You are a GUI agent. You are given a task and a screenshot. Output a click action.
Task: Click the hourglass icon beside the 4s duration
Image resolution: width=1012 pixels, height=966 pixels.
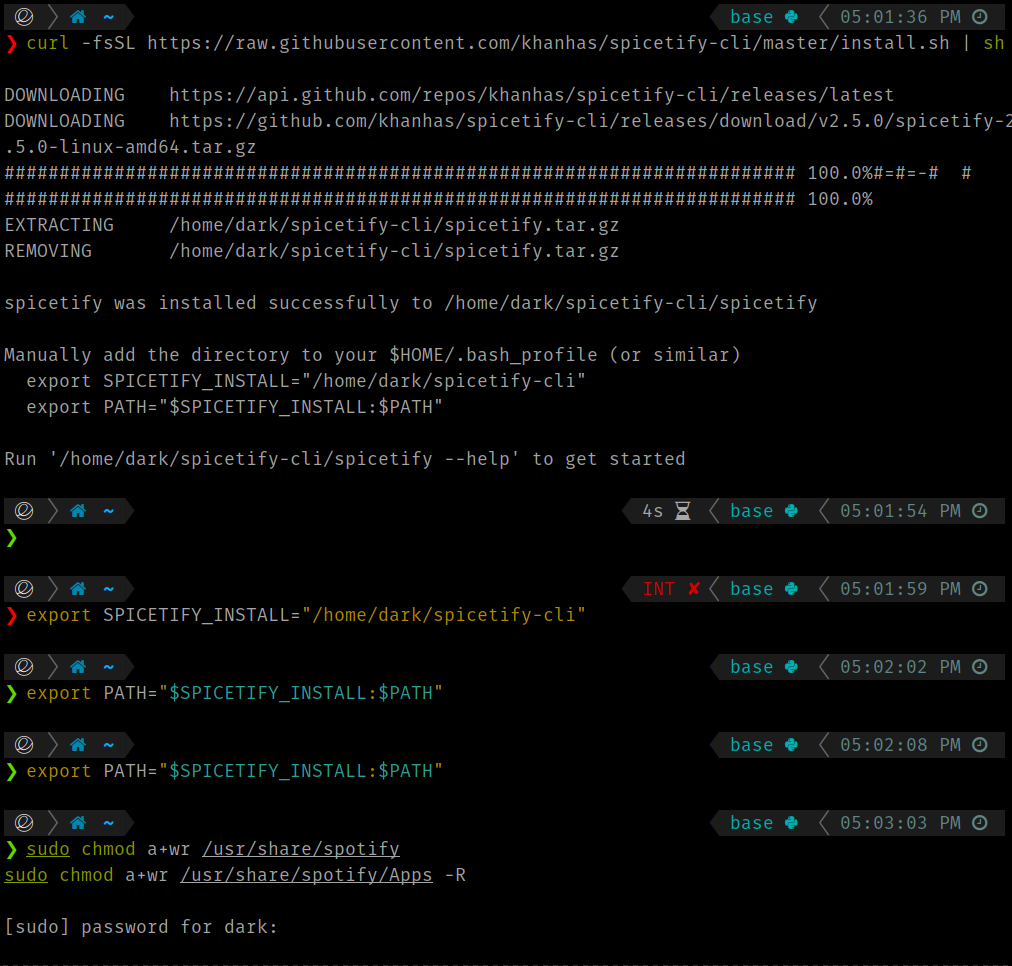pyautogui.click(x=682, y=510)
